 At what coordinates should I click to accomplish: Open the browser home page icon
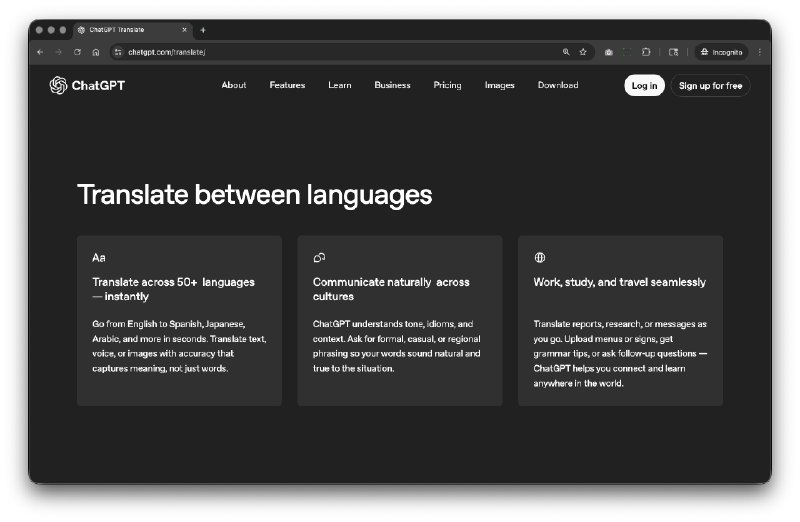click(x=96, y=52)
